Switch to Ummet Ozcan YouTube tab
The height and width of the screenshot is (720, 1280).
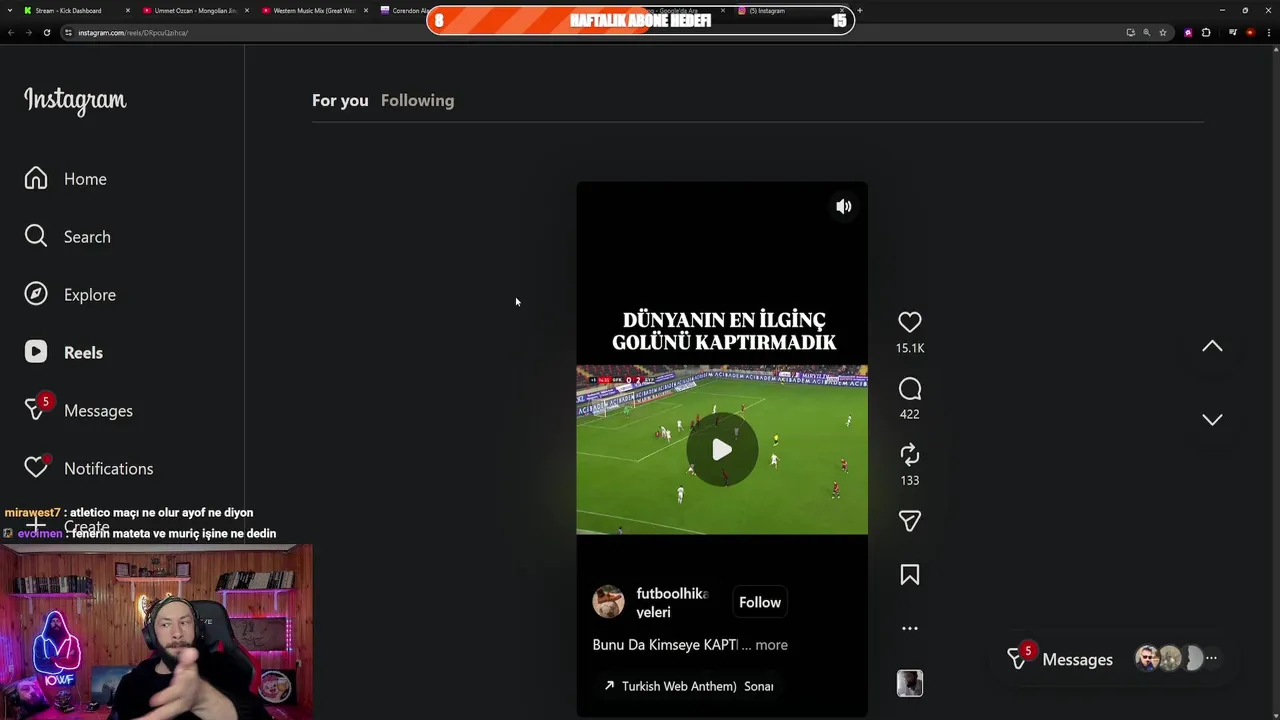point(195,11)
